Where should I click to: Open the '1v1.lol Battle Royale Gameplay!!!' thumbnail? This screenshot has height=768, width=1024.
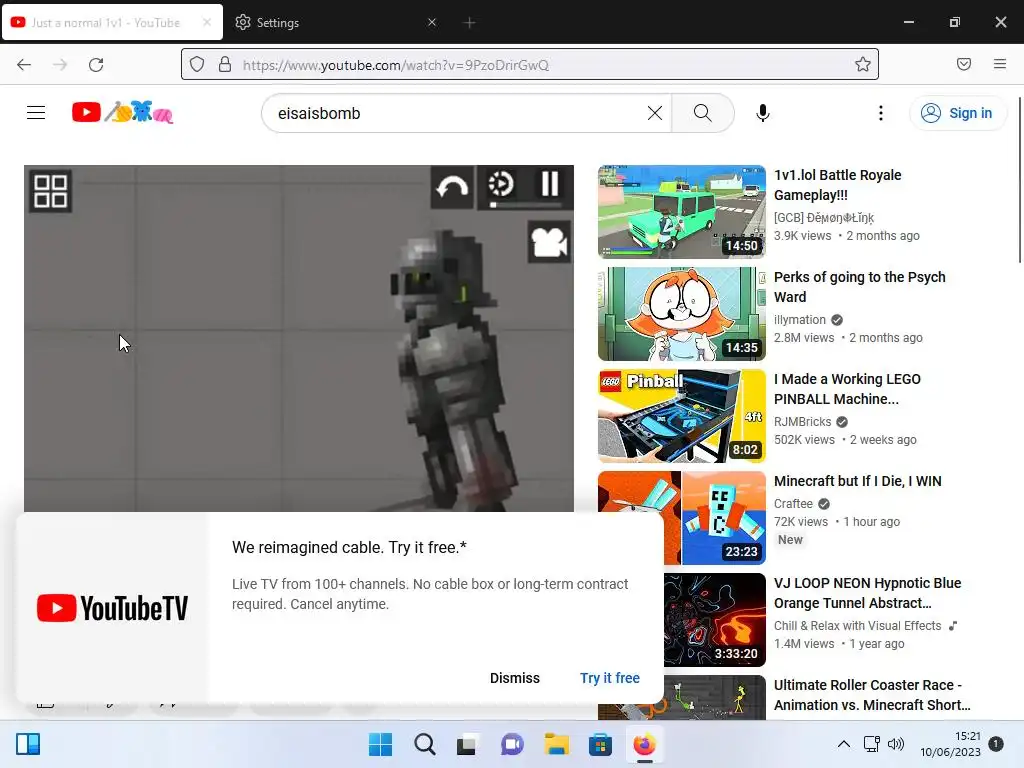(x=681, y=212)
